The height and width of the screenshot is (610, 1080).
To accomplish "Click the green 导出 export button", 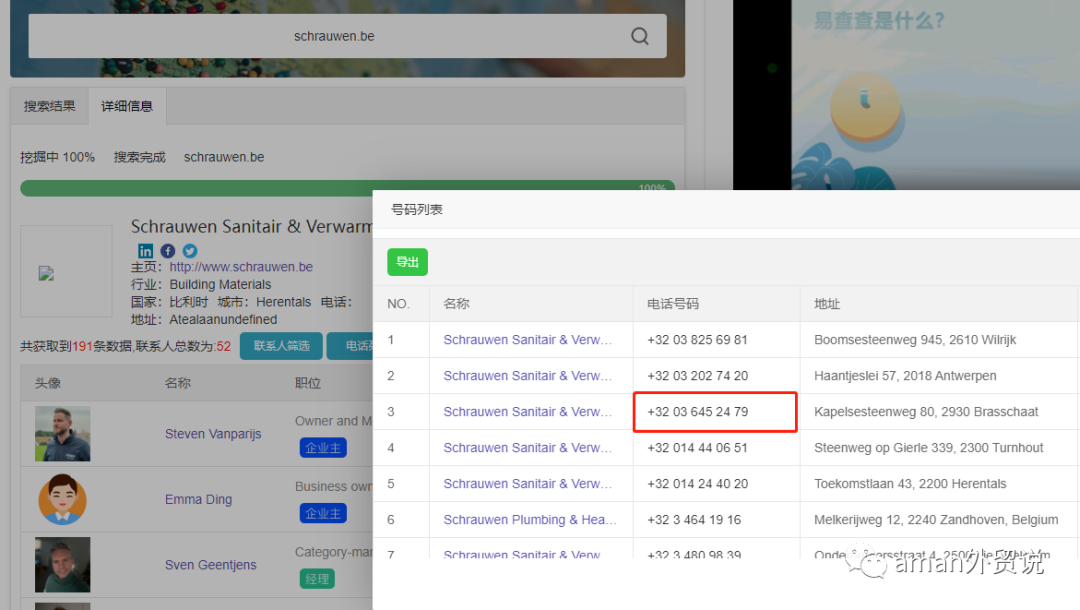I will (407, 262).
